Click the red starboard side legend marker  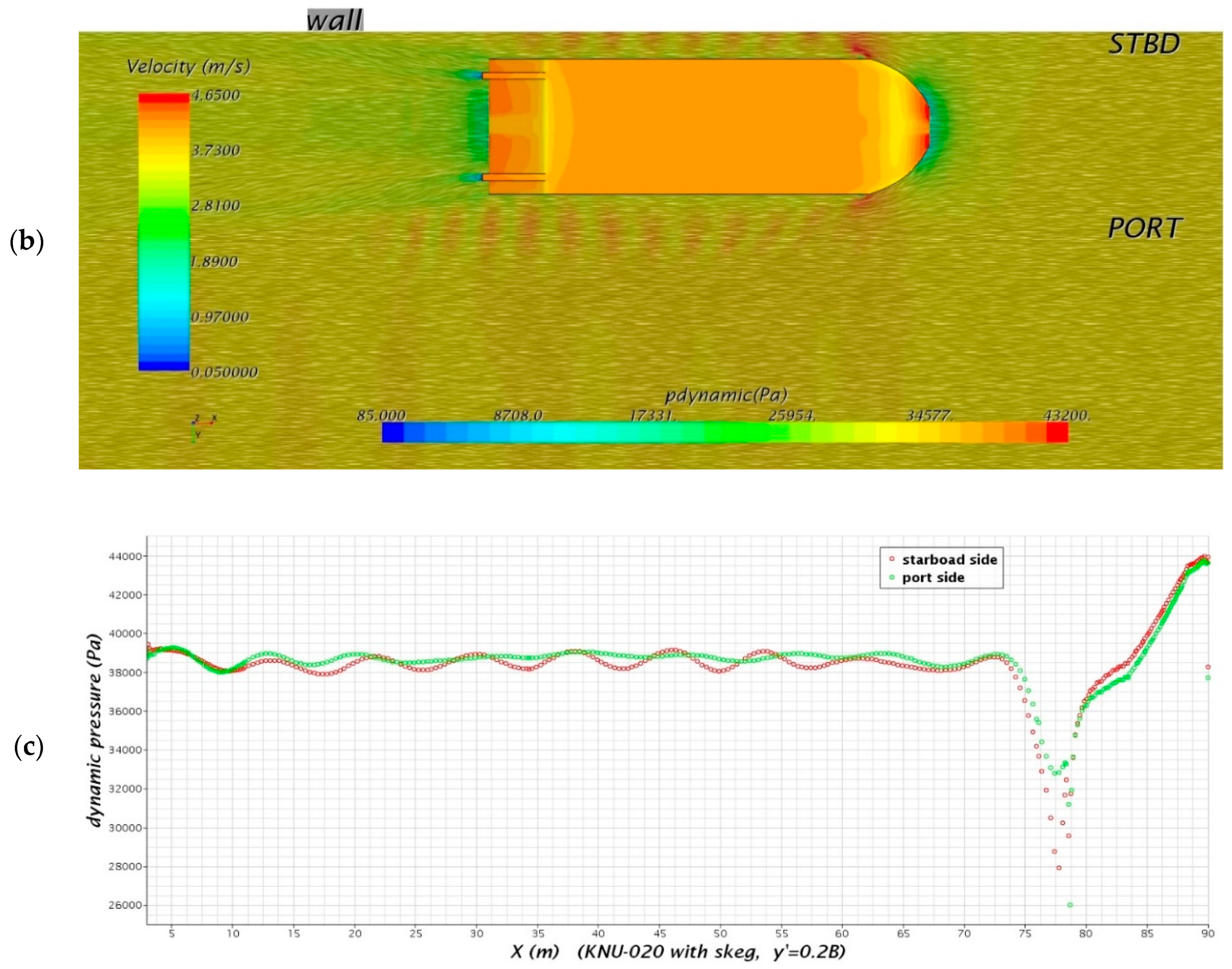tap(892, 559)
